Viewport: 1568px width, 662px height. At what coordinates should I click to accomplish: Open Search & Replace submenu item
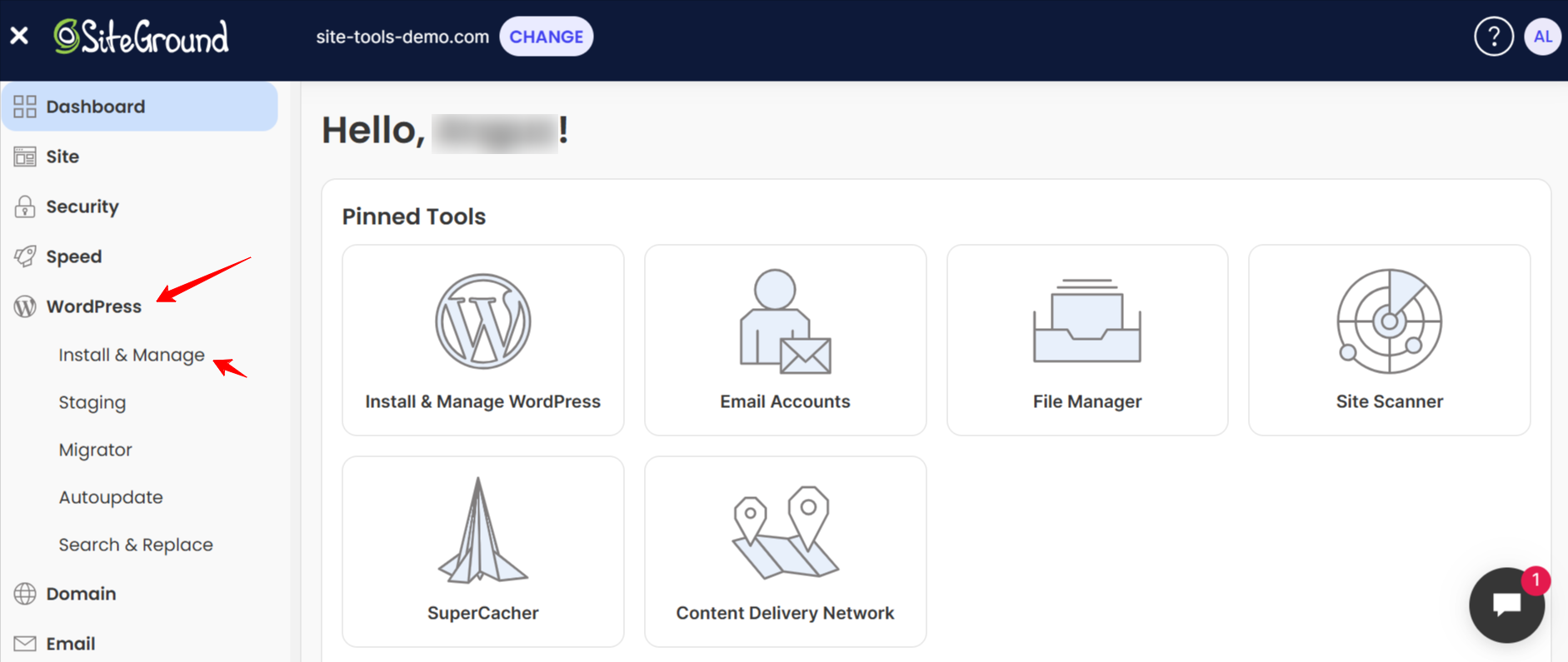136,545
